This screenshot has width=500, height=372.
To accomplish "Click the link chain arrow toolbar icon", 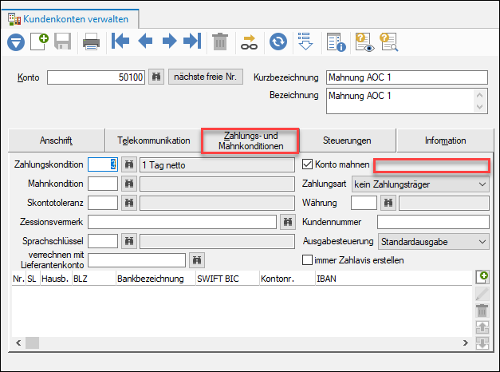I will click(249, 42).
